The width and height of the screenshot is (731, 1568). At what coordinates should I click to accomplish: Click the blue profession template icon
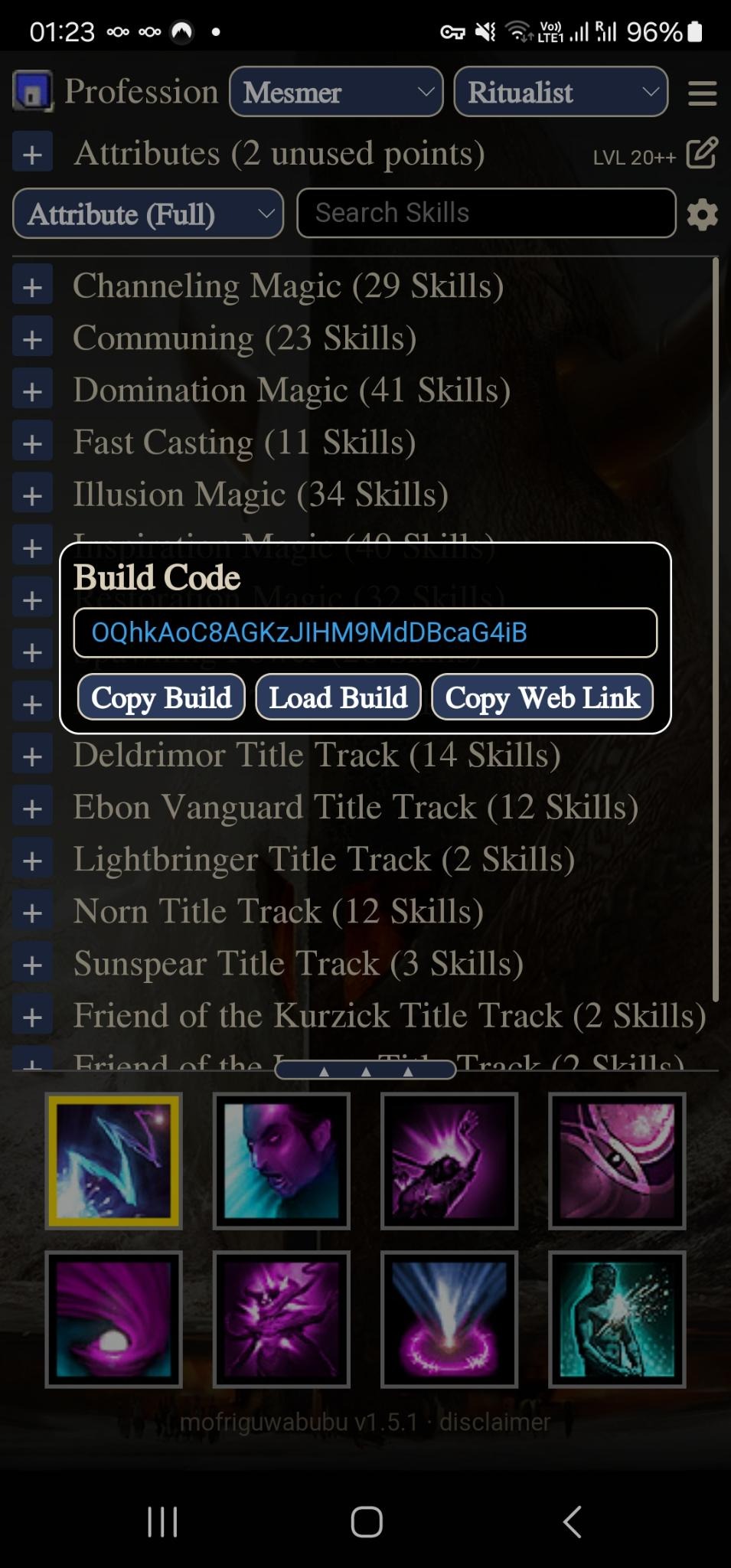[33, 91]
